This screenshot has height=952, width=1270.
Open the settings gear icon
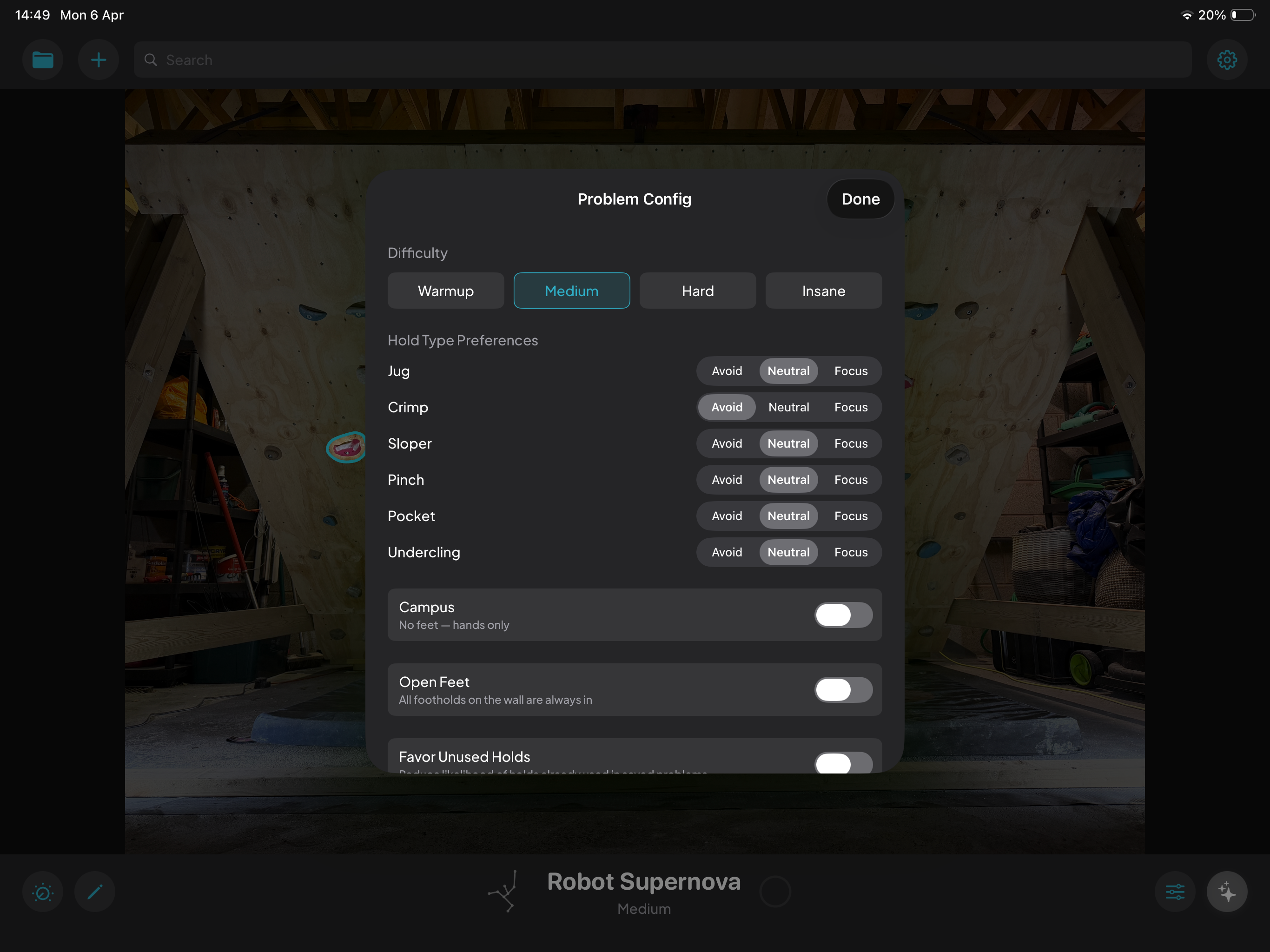pyautogui.click(x=1227, y=59)
